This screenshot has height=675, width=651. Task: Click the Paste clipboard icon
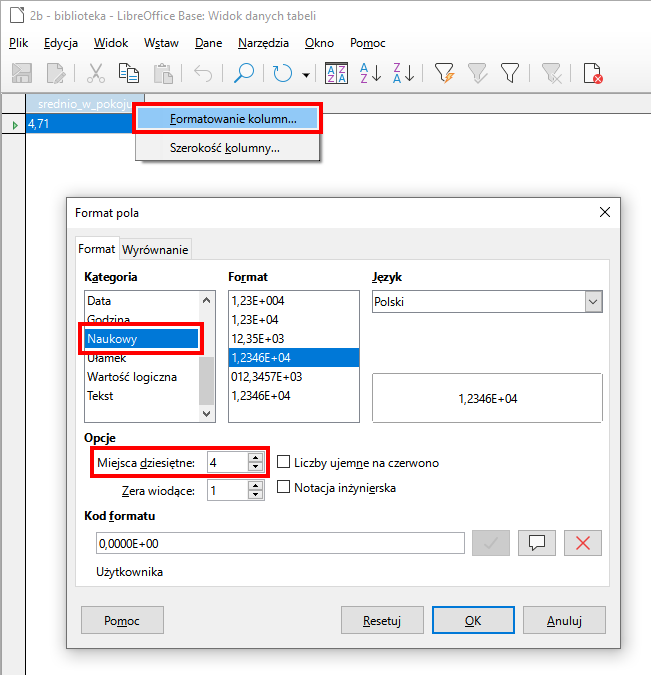pyautogui.click(x=163, y=73)
